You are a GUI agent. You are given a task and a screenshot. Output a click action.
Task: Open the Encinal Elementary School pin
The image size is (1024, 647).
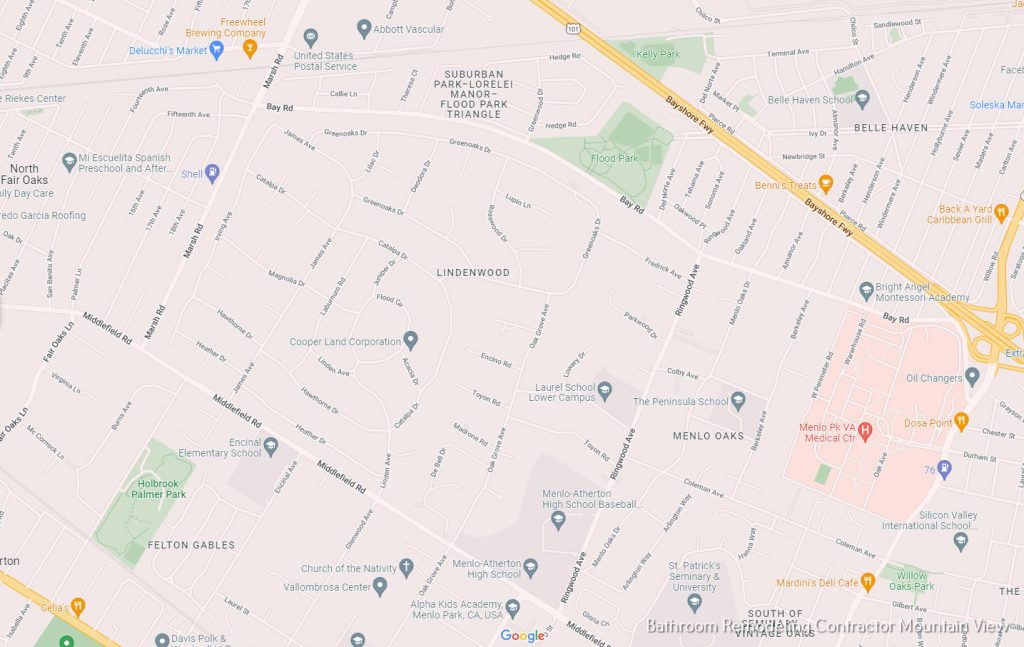(270, 447)
